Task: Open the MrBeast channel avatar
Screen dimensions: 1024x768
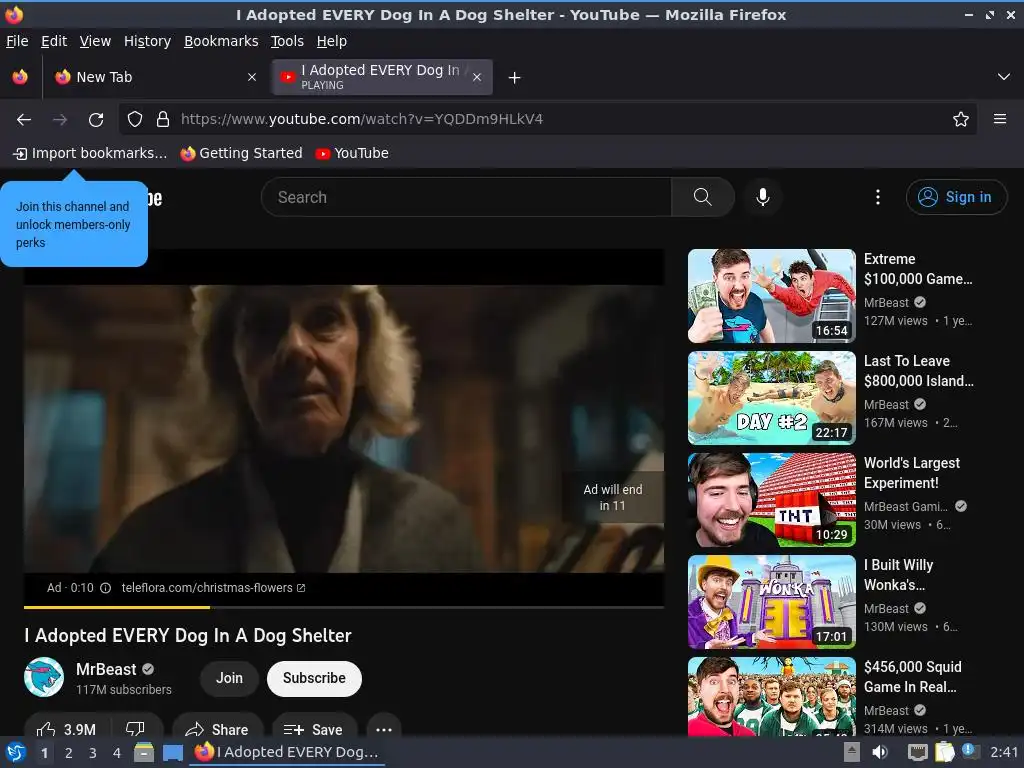Action: (44, 677)
